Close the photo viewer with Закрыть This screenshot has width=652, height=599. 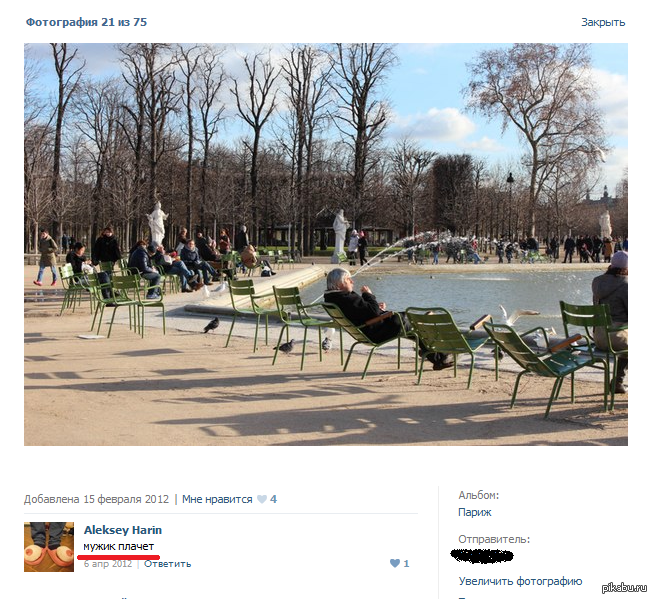[603, 22]
